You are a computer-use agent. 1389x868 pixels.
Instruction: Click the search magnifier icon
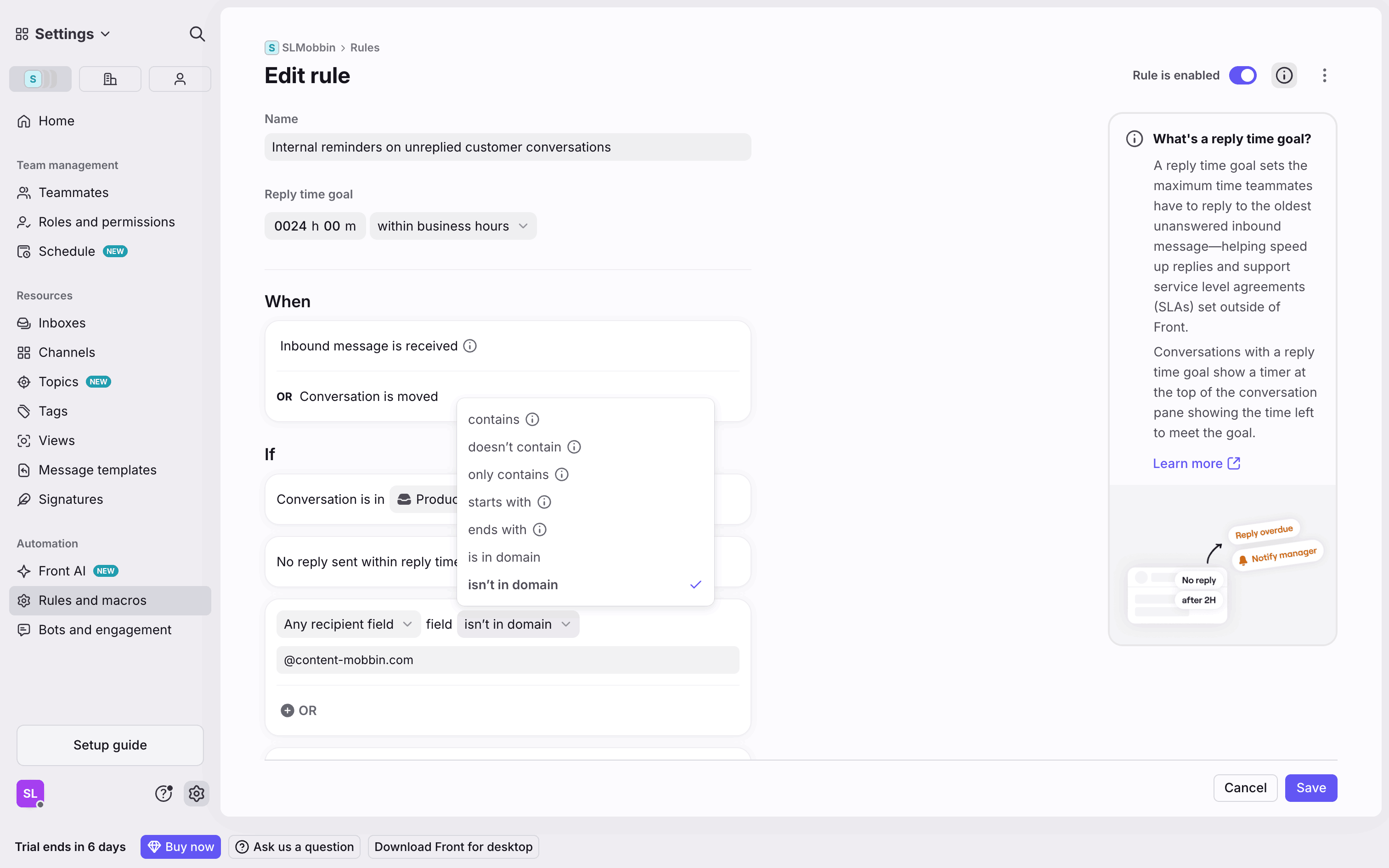tap(197, 34)
